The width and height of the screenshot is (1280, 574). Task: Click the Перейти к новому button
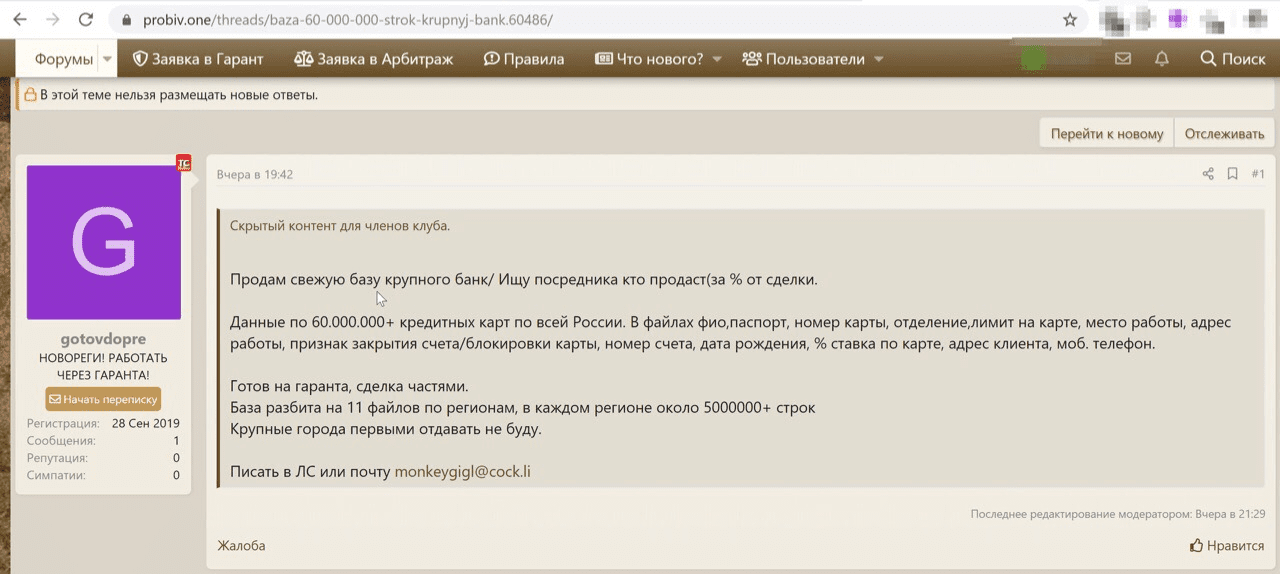1106,134
